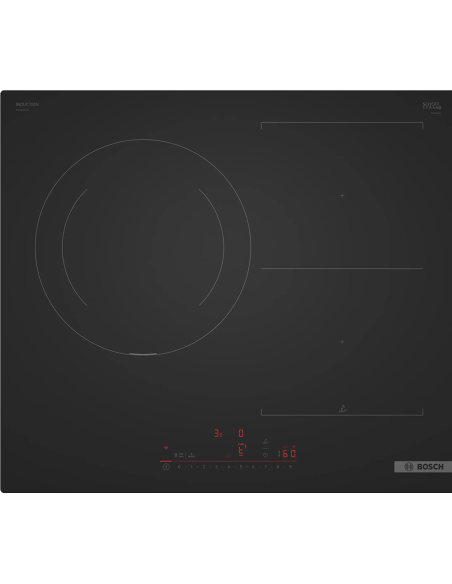Tap the favorite star icon
This screenshot has height=584, width=452.
[229, 456]
